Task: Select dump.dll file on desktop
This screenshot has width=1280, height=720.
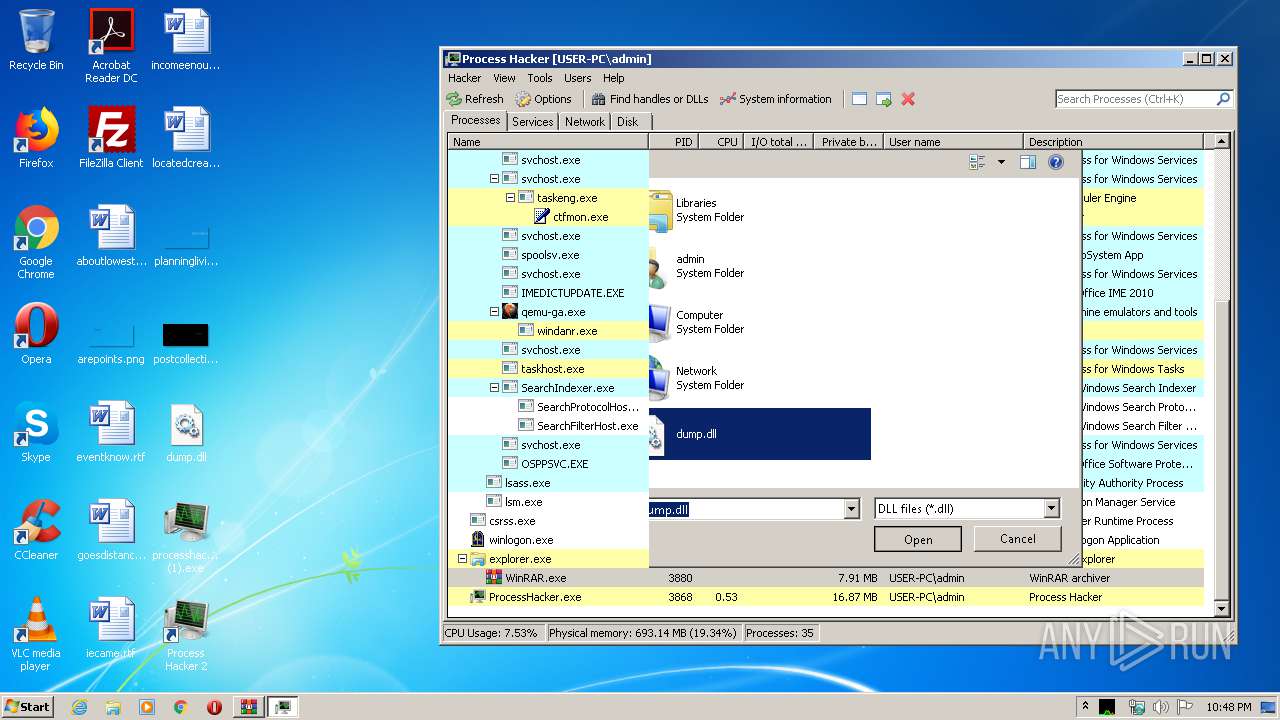Action: click(186, 432)
